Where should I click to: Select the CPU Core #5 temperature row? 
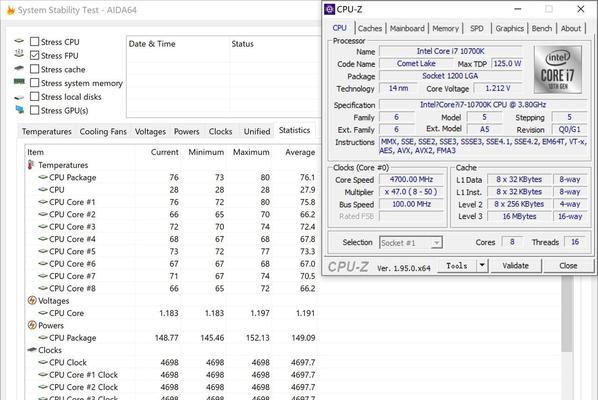click(172, 252)
